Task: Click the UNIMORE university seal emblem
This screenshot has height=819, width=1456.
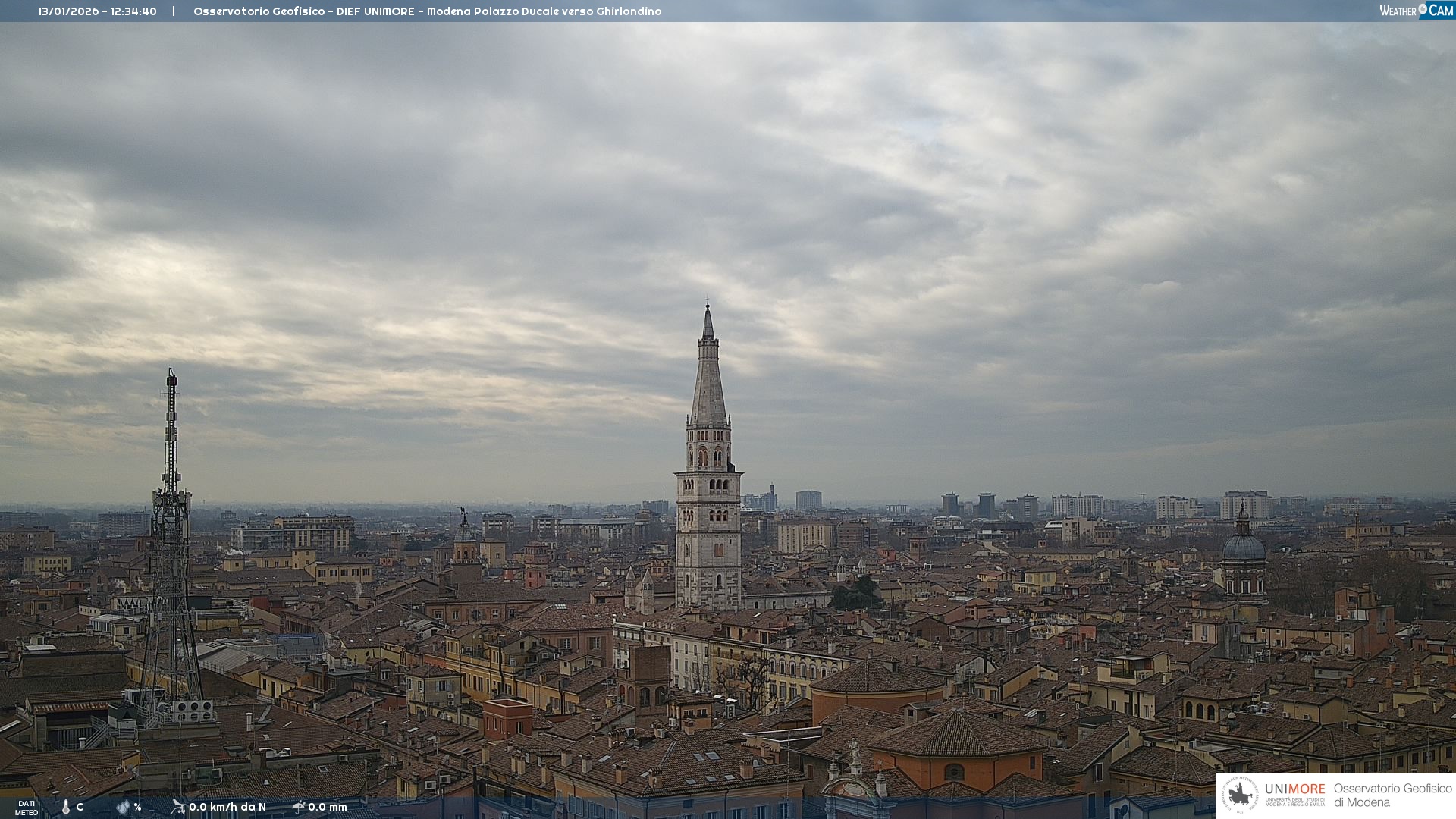Action: [1239, 795]
